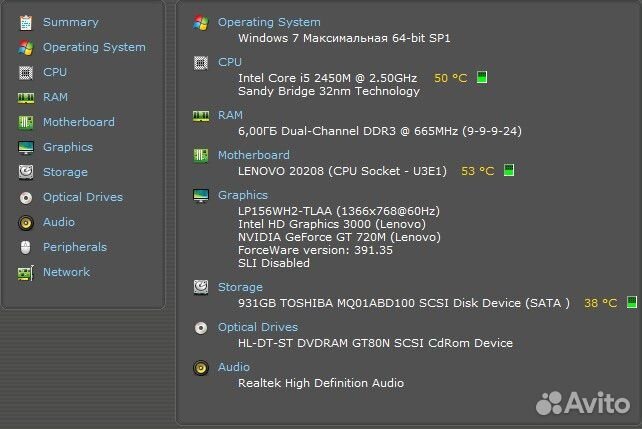Screen dimensions: 642x429
Task: Click the text 'Windows 7 Максимальная 64-bit SP1'
Action: point(344,38)
